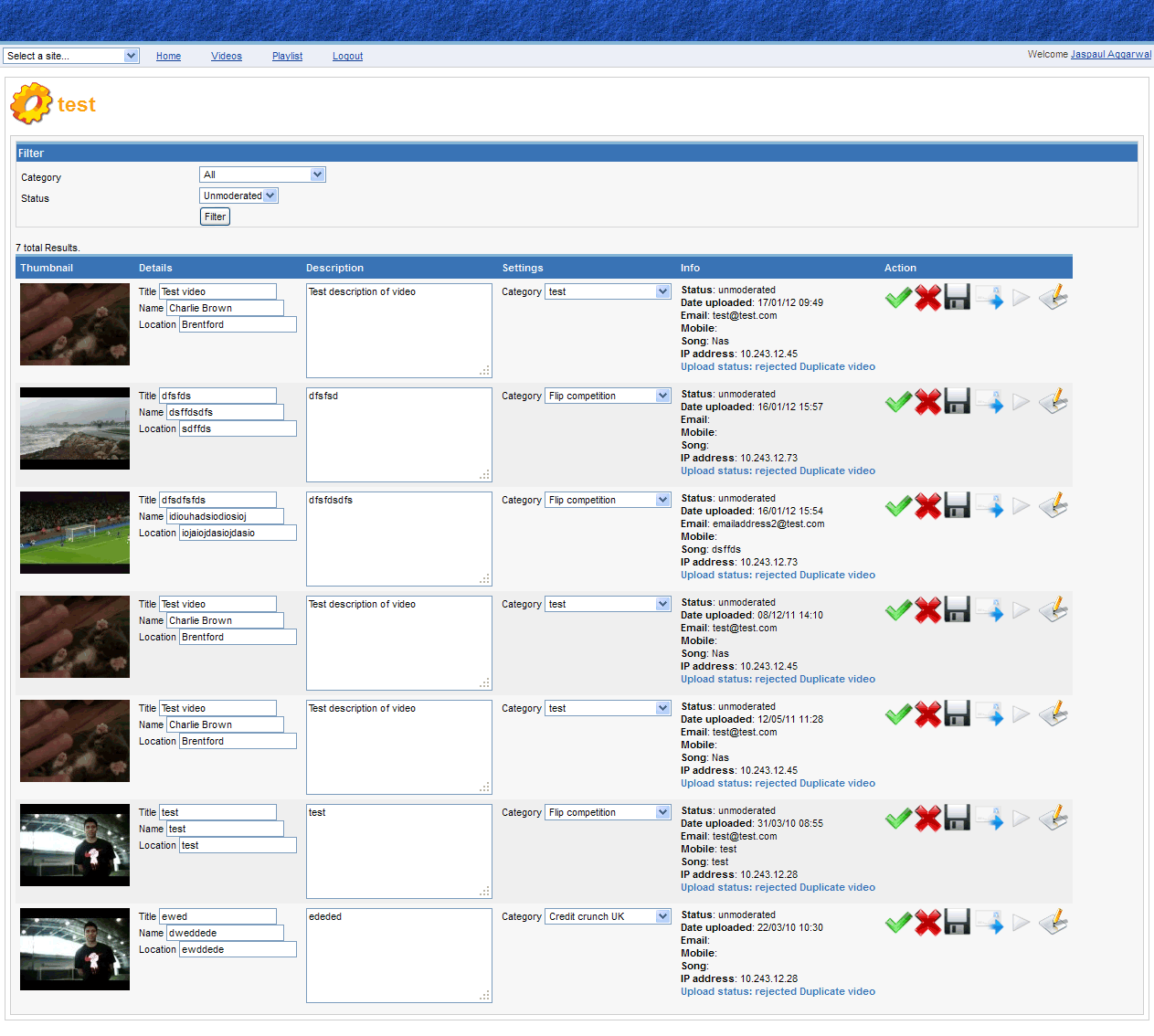Save changes for video uploaded 22/03/10 10:30
The width and height of the screenshot is (1154, 1036).
pyautogui.click(x=958, y=923)
